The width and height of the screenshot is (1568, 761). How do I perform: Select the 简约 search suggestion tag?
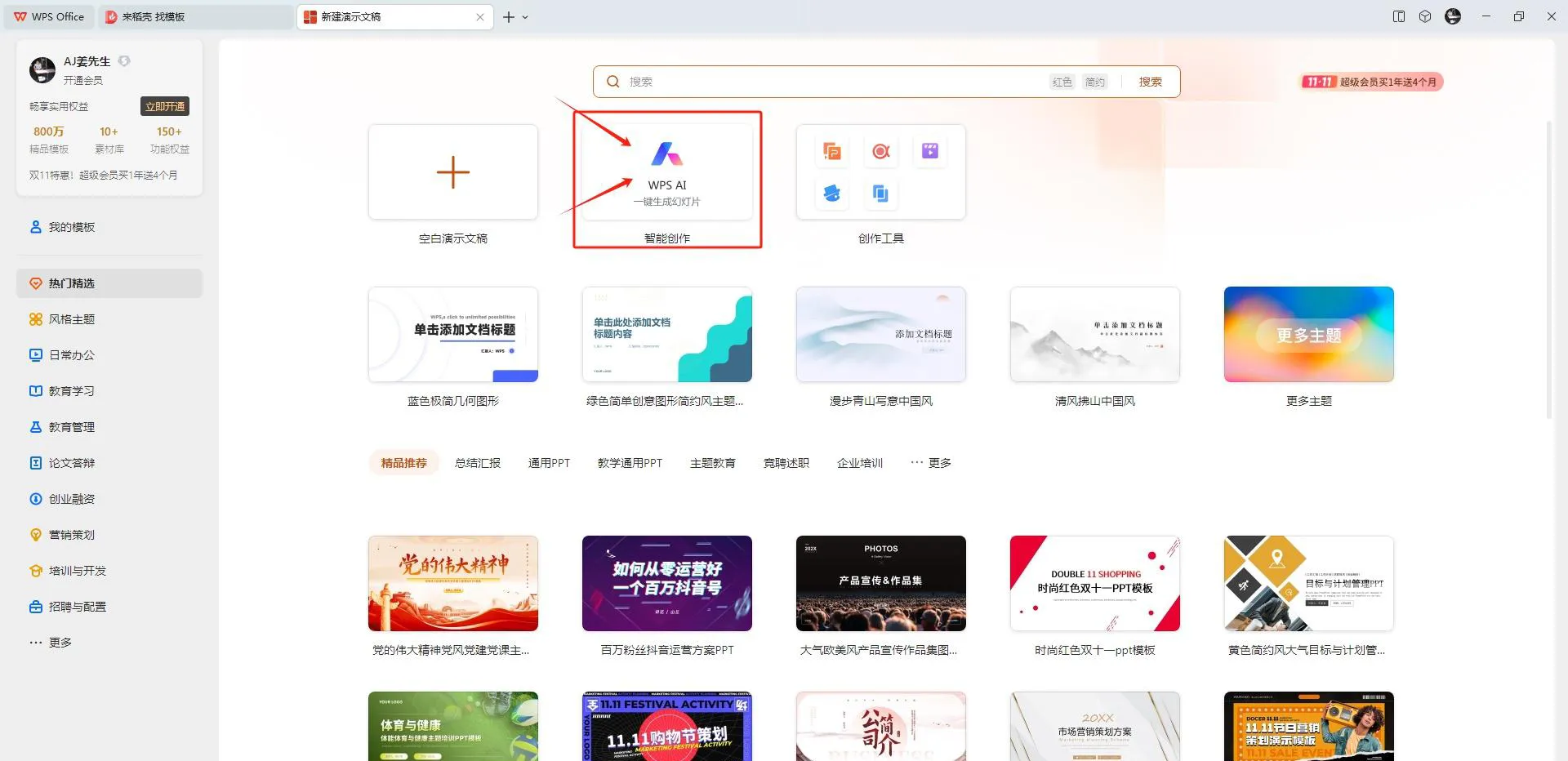1094,82
